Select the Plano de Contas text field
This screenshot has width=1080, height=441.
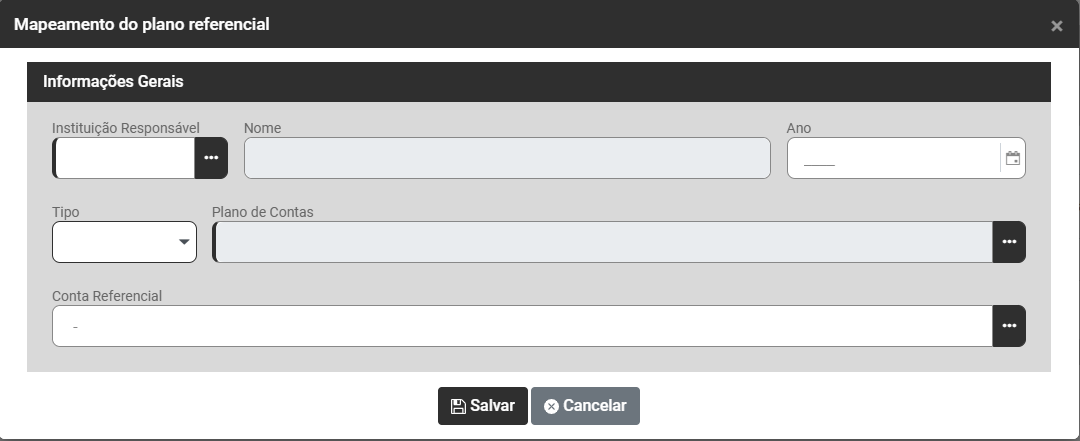(603, 242)
